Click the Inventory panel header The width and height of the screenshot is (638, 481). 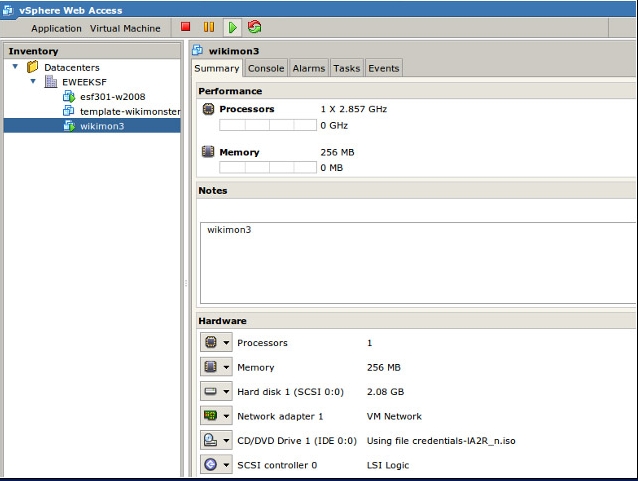click(x=92, y=51)
